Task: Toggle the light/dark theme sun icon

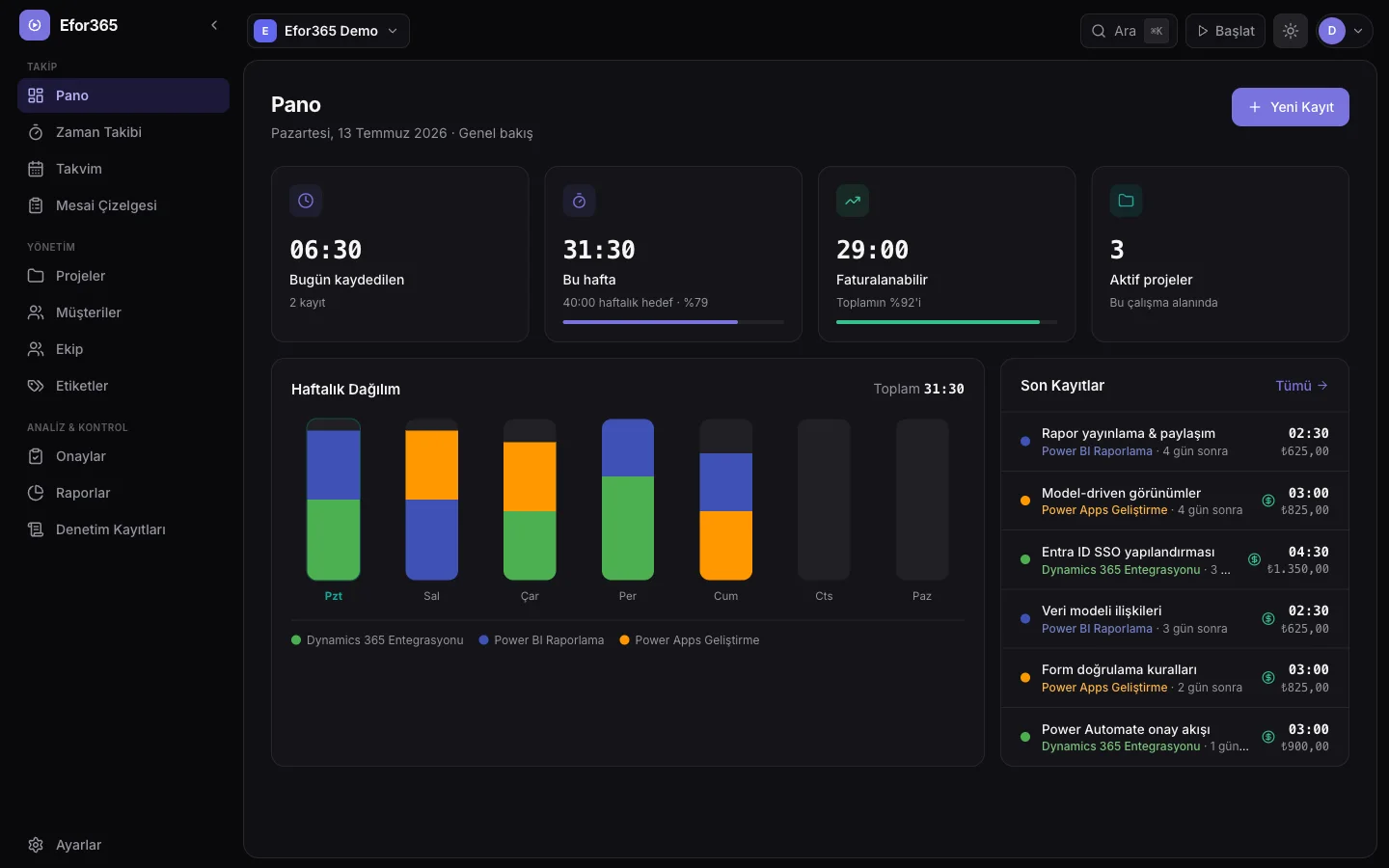Action: [1291, 31]
